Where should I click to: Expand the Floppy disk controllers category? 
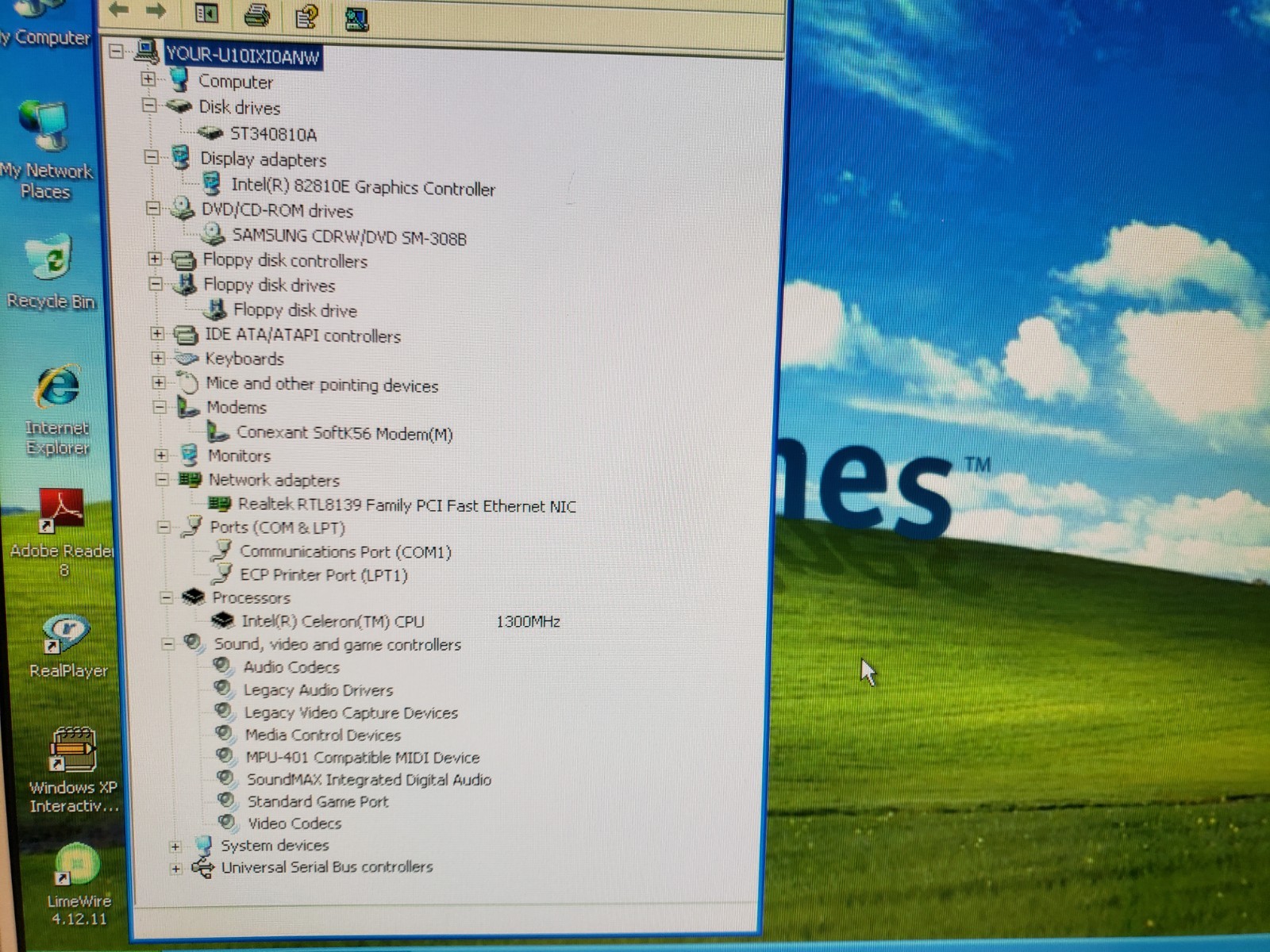[155, 259]
